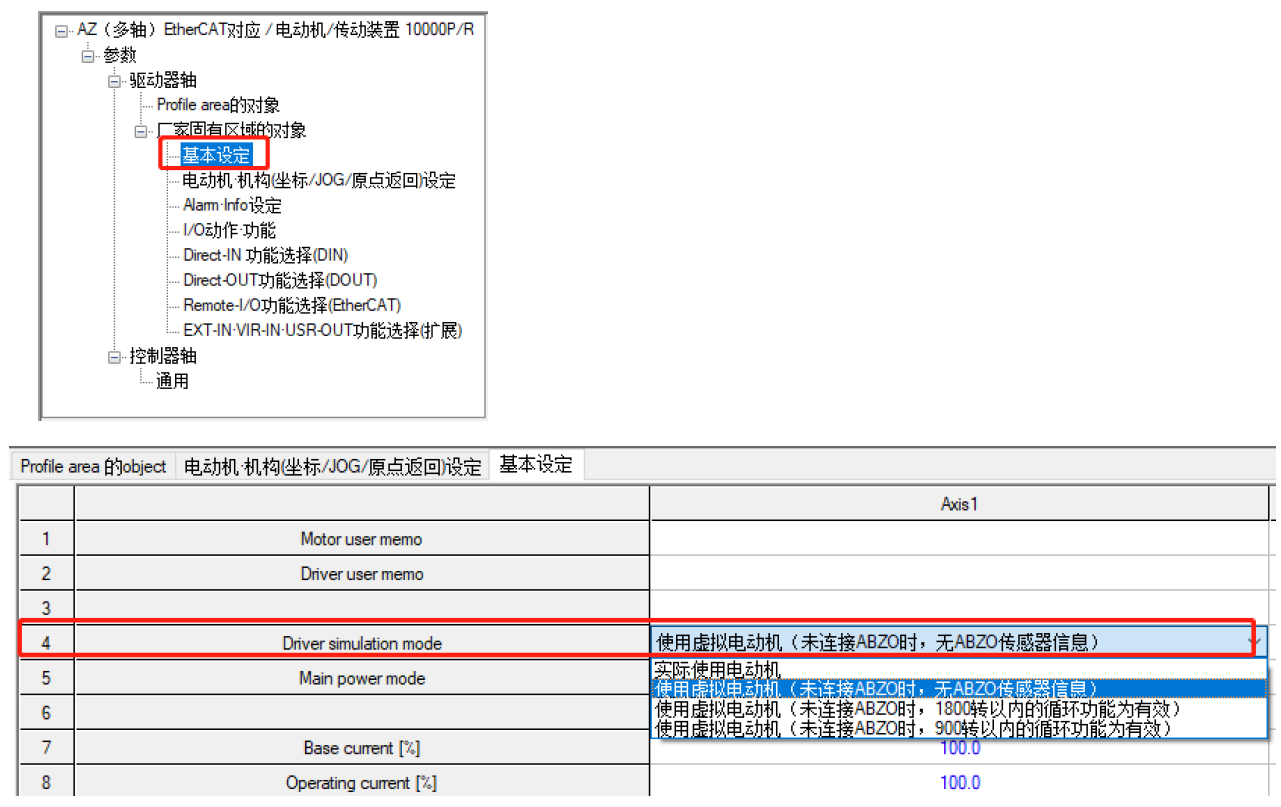This screenshot has height=807, width=1281.
Task: Click the Motor user memo Axis1 cell
Action: point(959,539)
